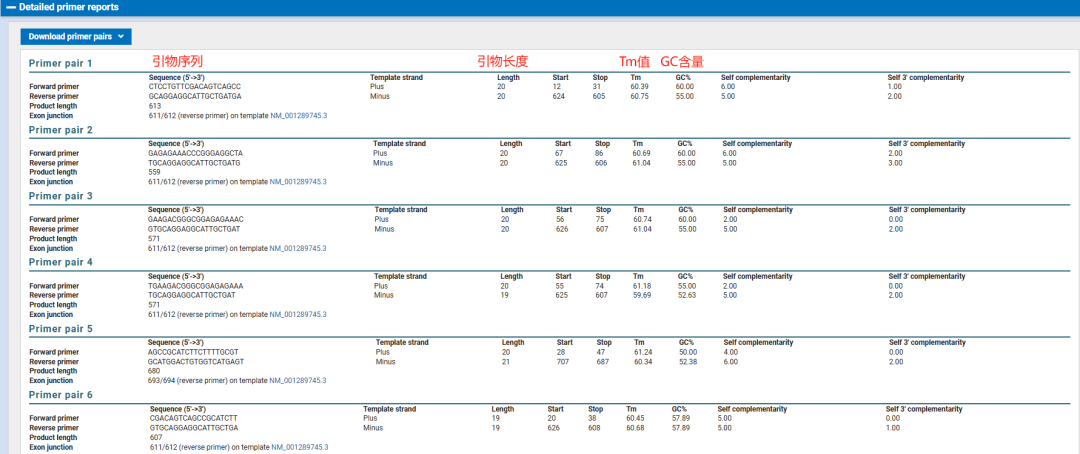
Task: Click GC% value 52.38
Action: [x=689, y=361]
